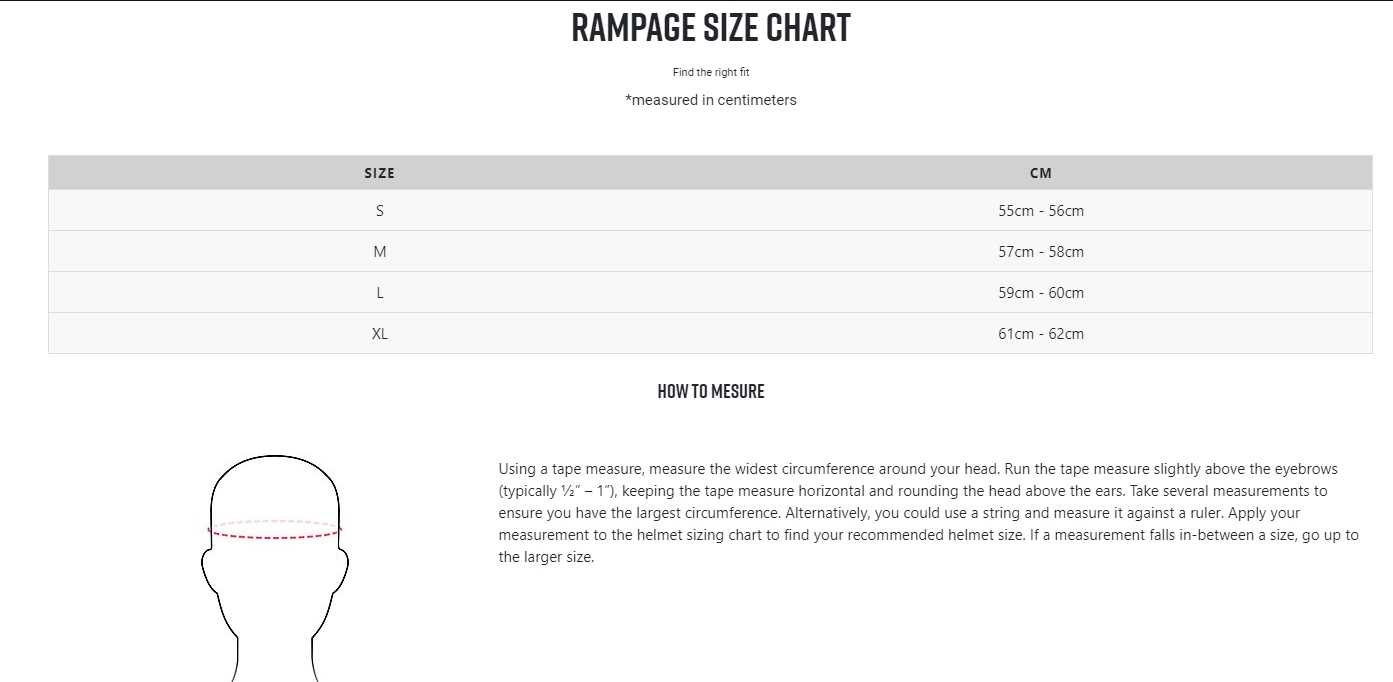Click the CM column header
Screen dimensions: 1393x682
1041,173
